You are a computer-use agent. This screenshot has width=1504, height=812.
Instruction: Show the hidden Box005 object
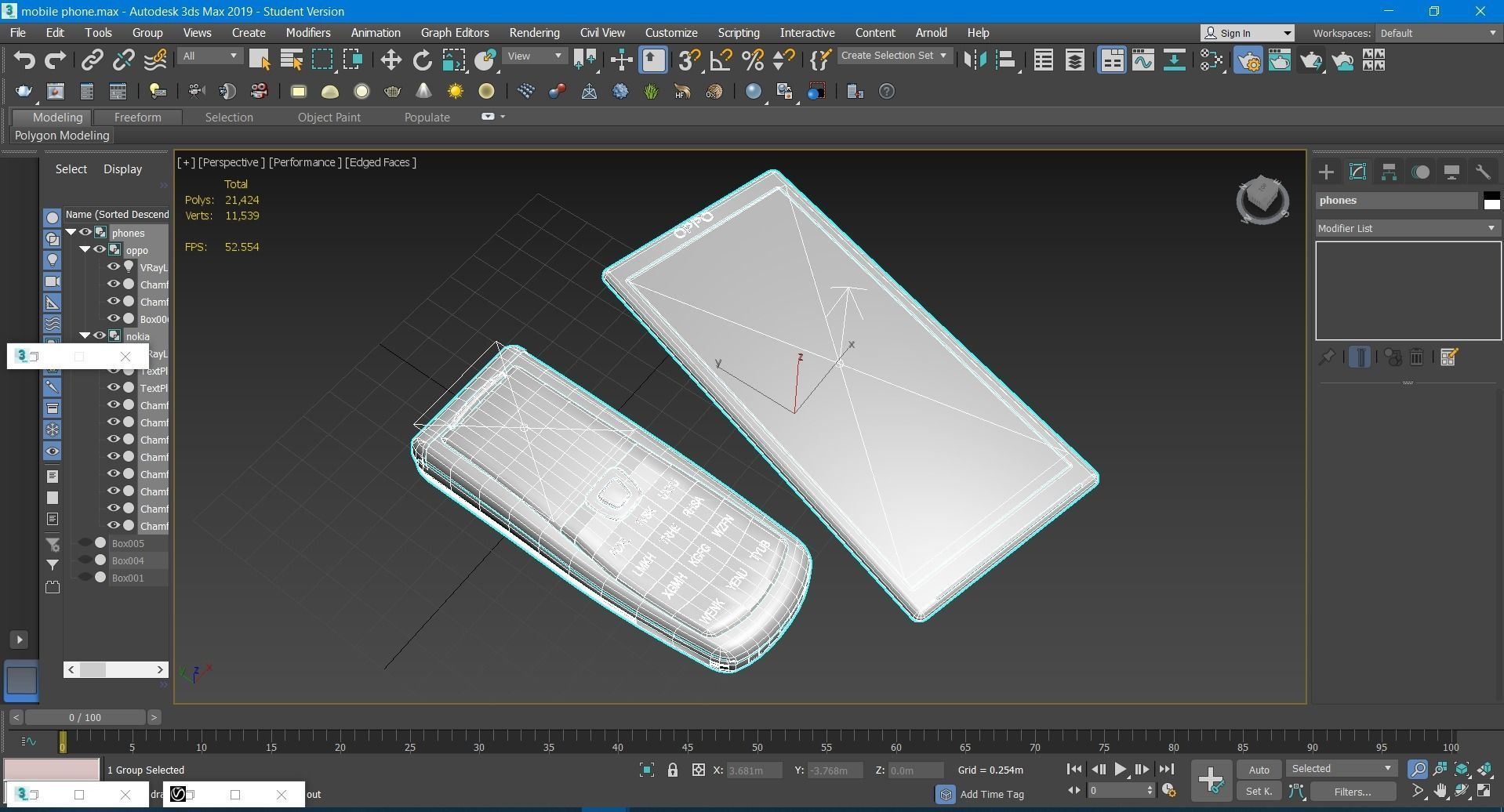tap(85, 542)
